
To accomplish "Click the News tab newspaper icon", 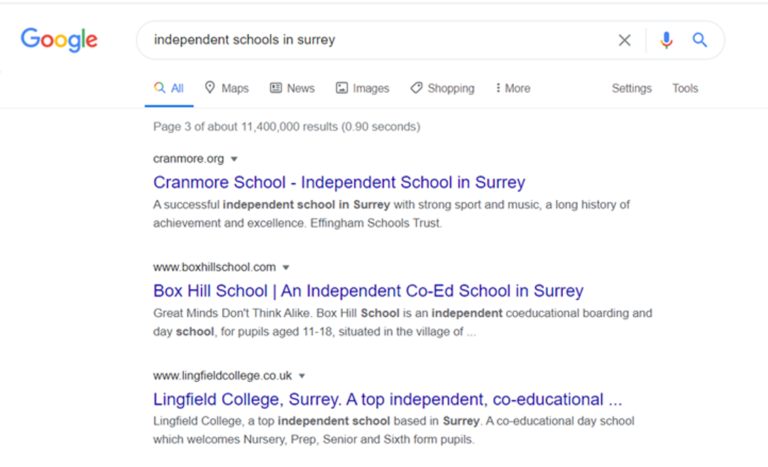I will [x=276, y=88].
